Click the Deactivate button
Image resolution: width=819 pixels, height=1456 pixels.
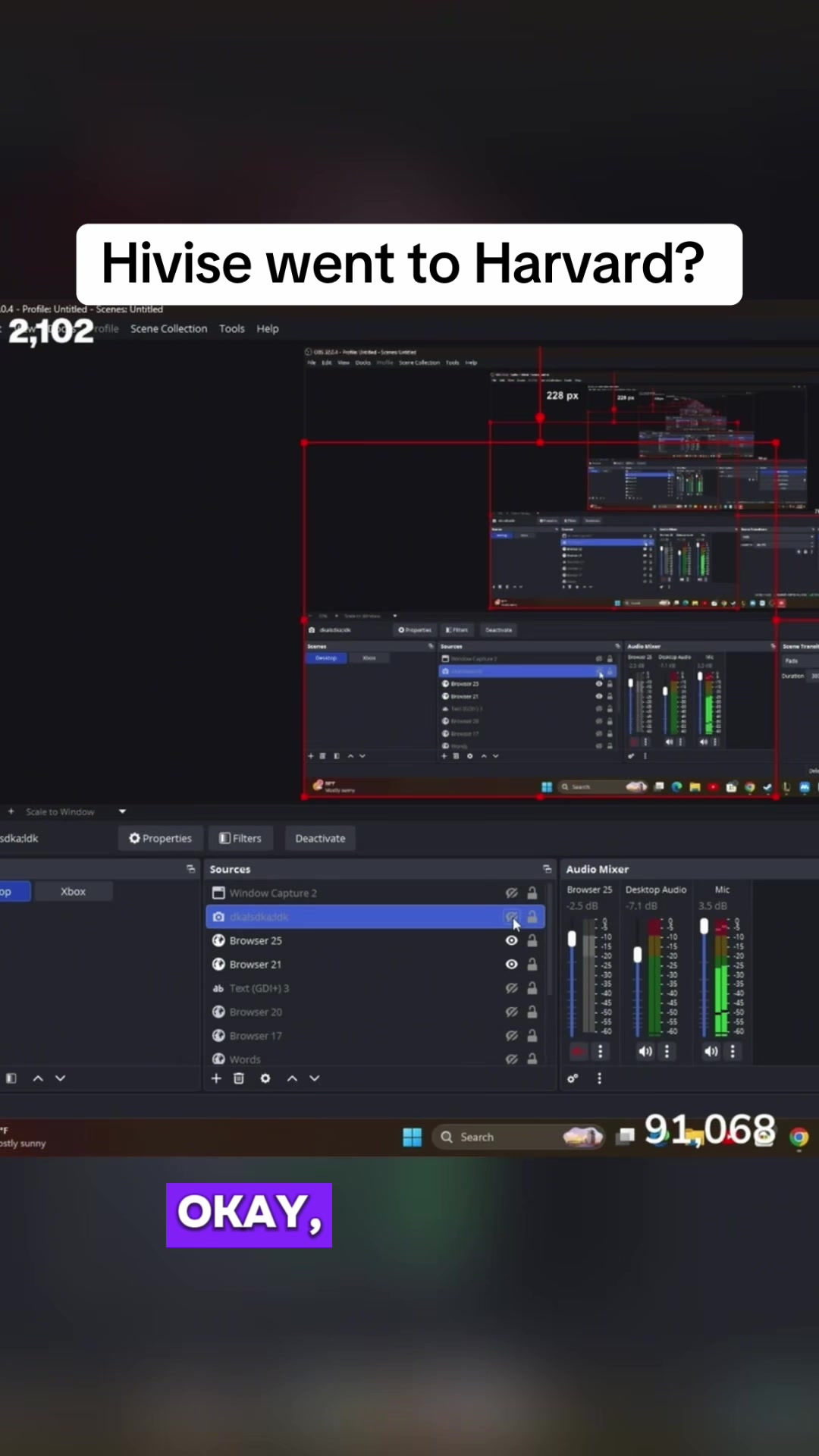tap(320, 838)
